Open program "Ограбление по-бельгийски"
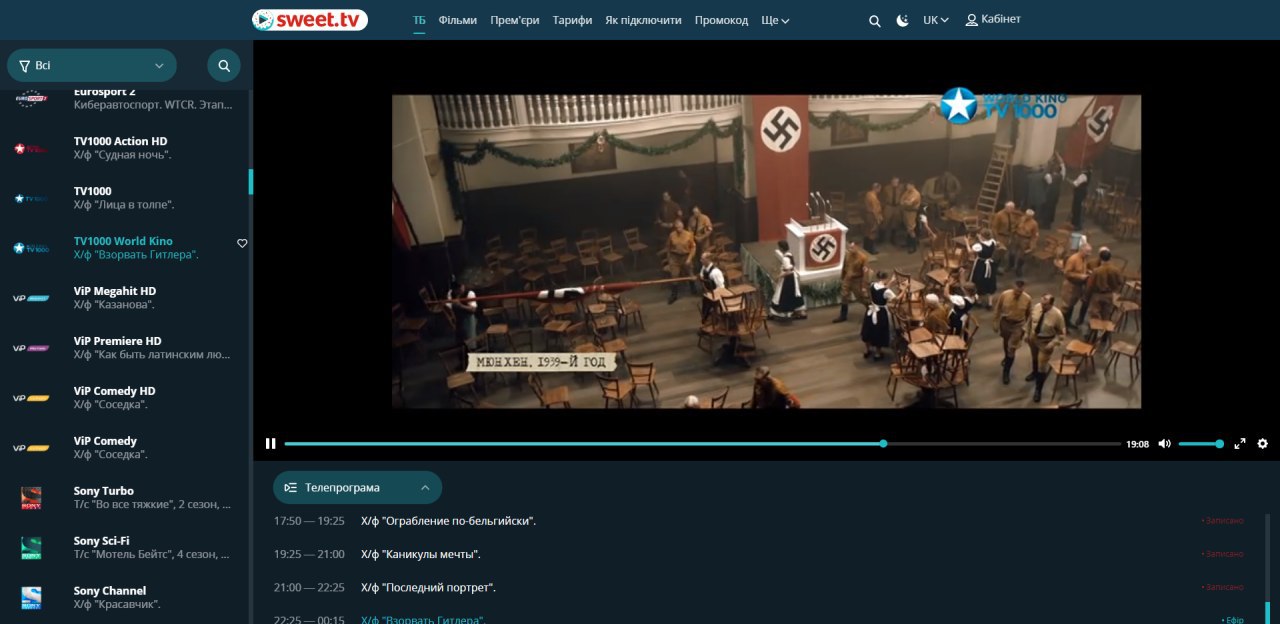This screenshot has width=1280, height=624. [448, 521]
